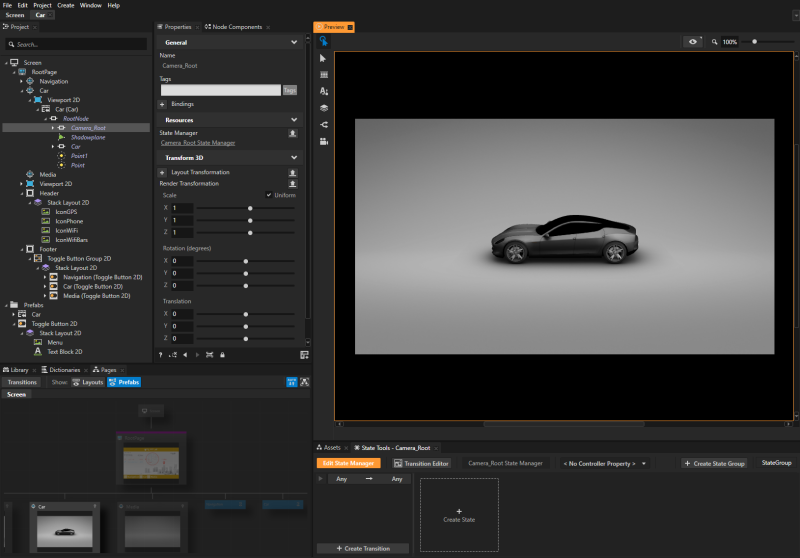Click the help question mark in Properties
800x558 pixels.
click(x=161, y=355)
